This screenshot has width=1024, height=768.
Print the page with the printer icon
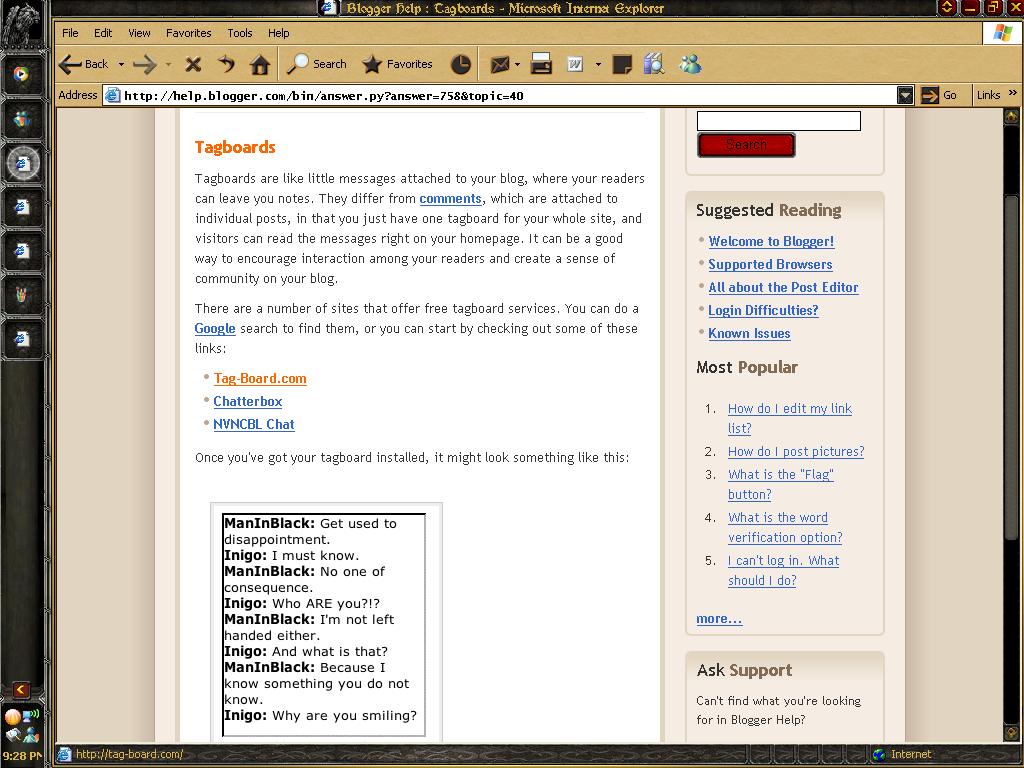(541, 64)
